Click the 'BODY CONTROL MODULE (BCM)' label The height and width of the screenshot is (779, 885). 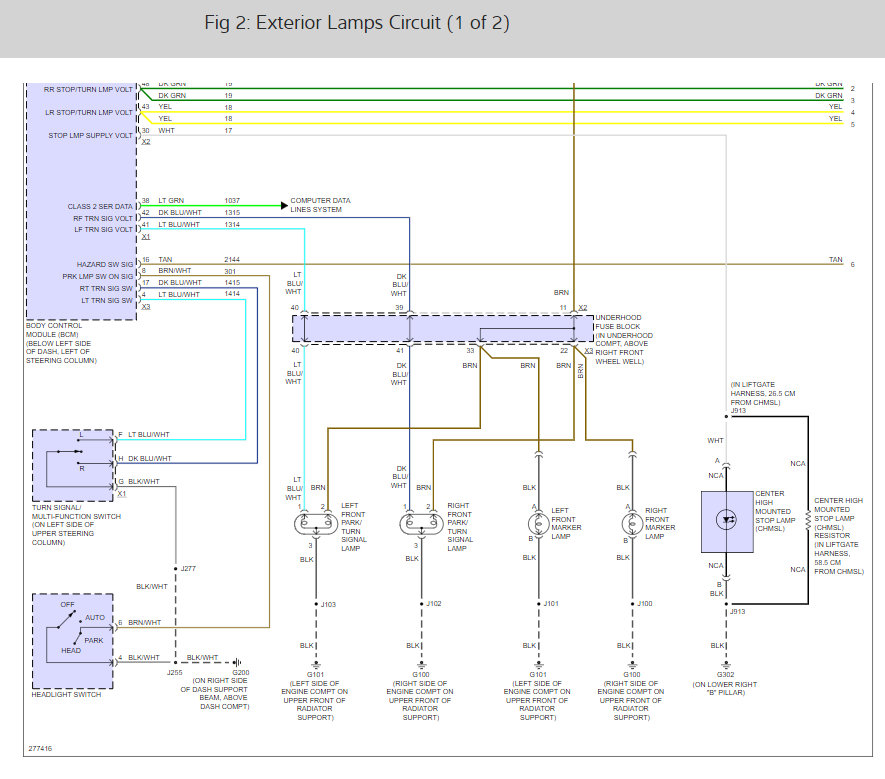(x=54, y=330)
